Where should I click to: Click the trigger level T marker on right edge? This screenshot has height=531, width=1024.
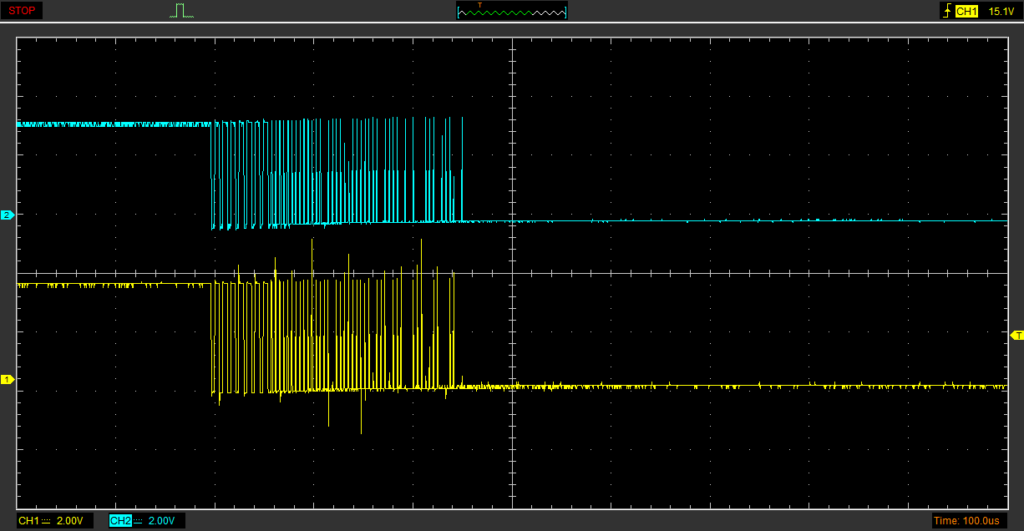point(1017,334)
